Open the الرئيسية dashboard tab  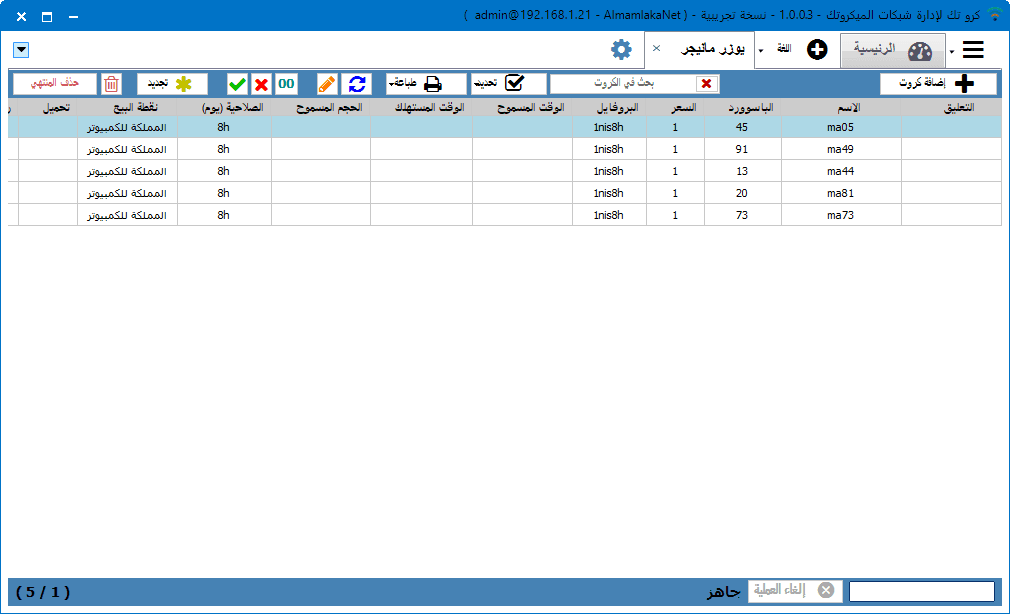[893, 50]
